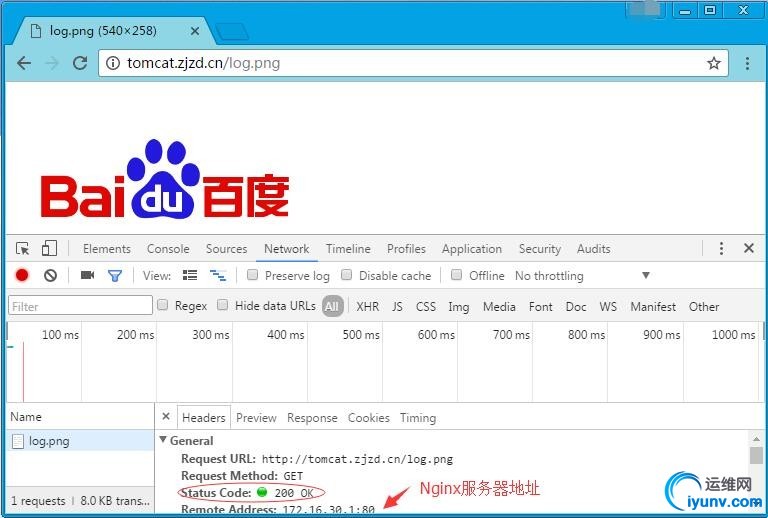Filter requests by Media
768x518 pixels.
[499, 306]
